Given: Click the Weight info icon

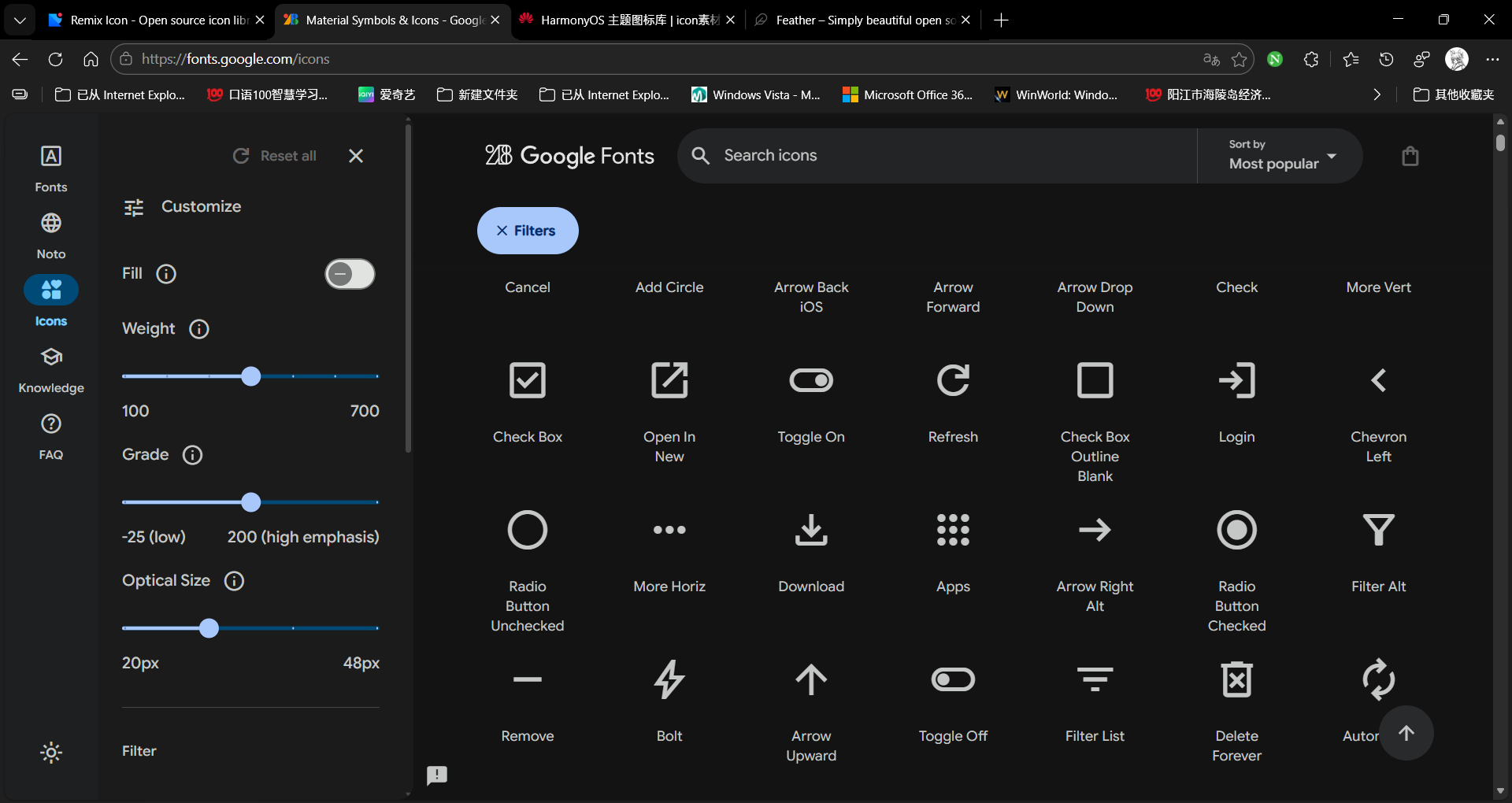Looking at the screenshot, I should (x=199, y=329).
